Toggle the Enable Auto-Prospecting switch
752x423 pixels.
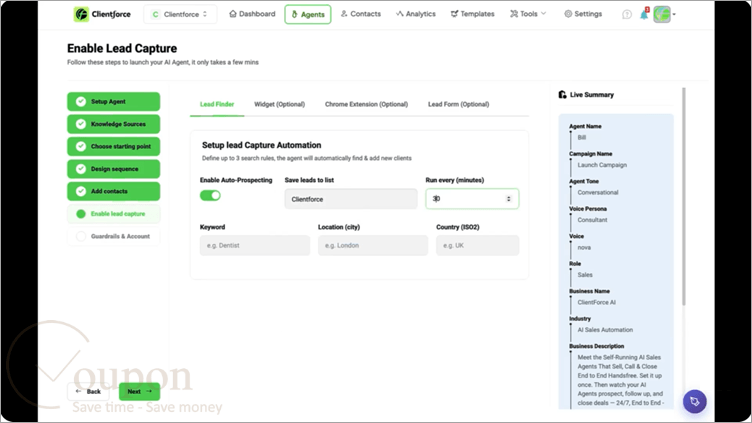pyautogui.click(x=210, y=196)
